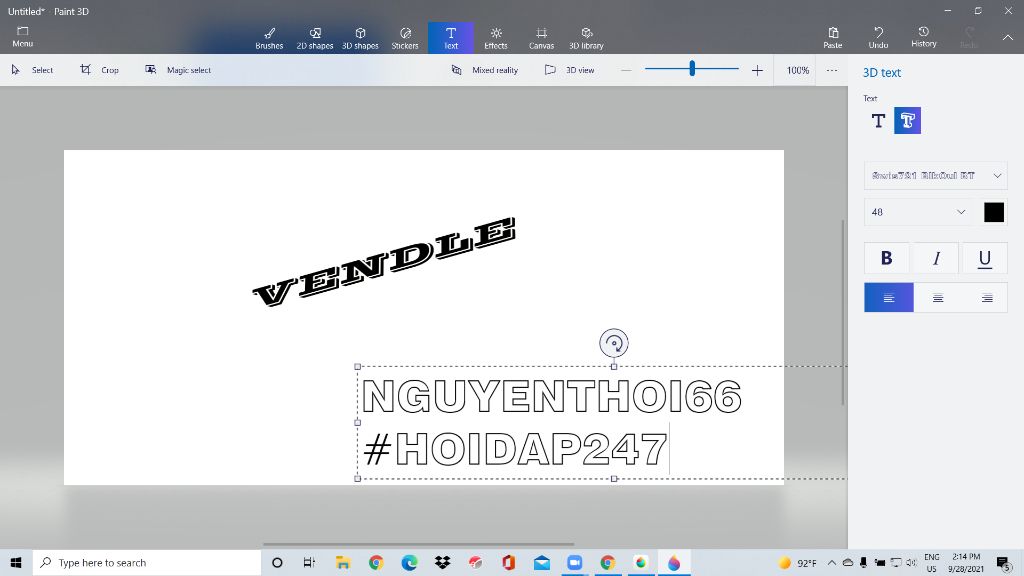Click the #HOIDAP247 text line
This screenshot has width=1024, height=576.
pyautogui.click(x=515, y=449)
